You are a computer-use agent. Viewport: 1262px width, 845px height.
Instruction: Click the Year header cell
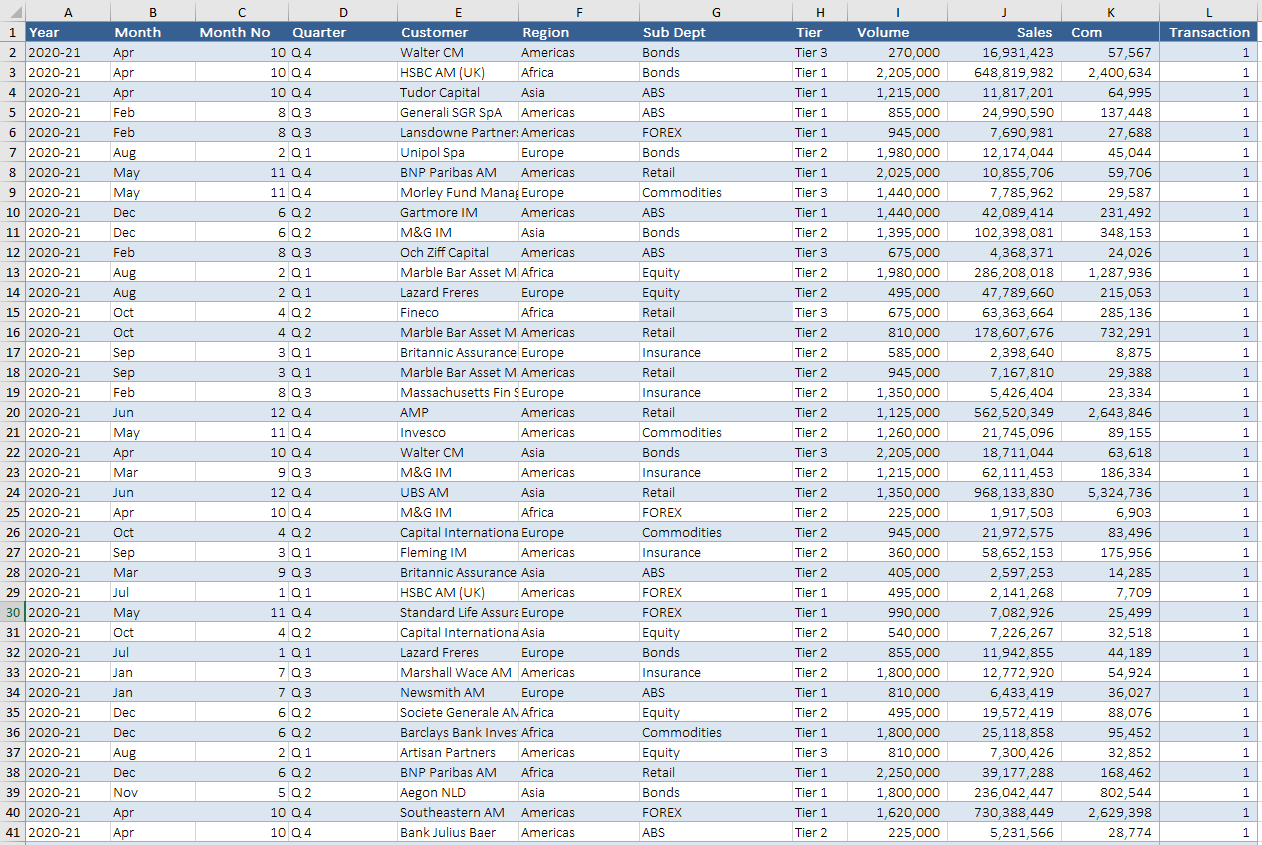point(67,32)
